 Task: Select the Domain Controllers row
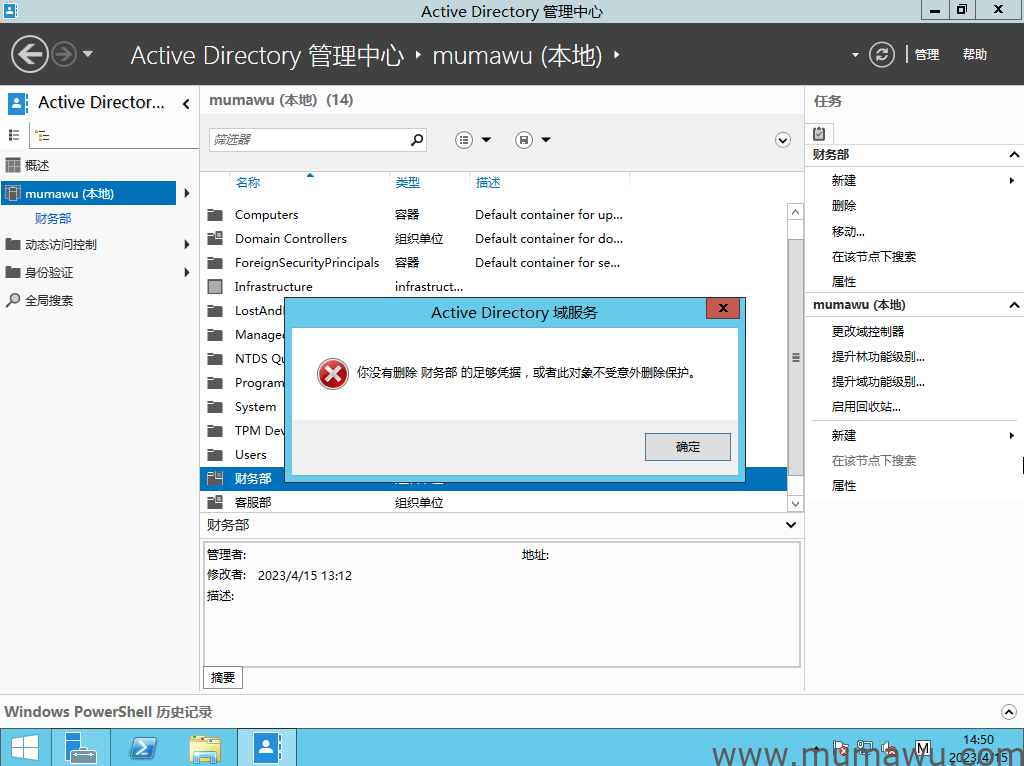[493, 238]
